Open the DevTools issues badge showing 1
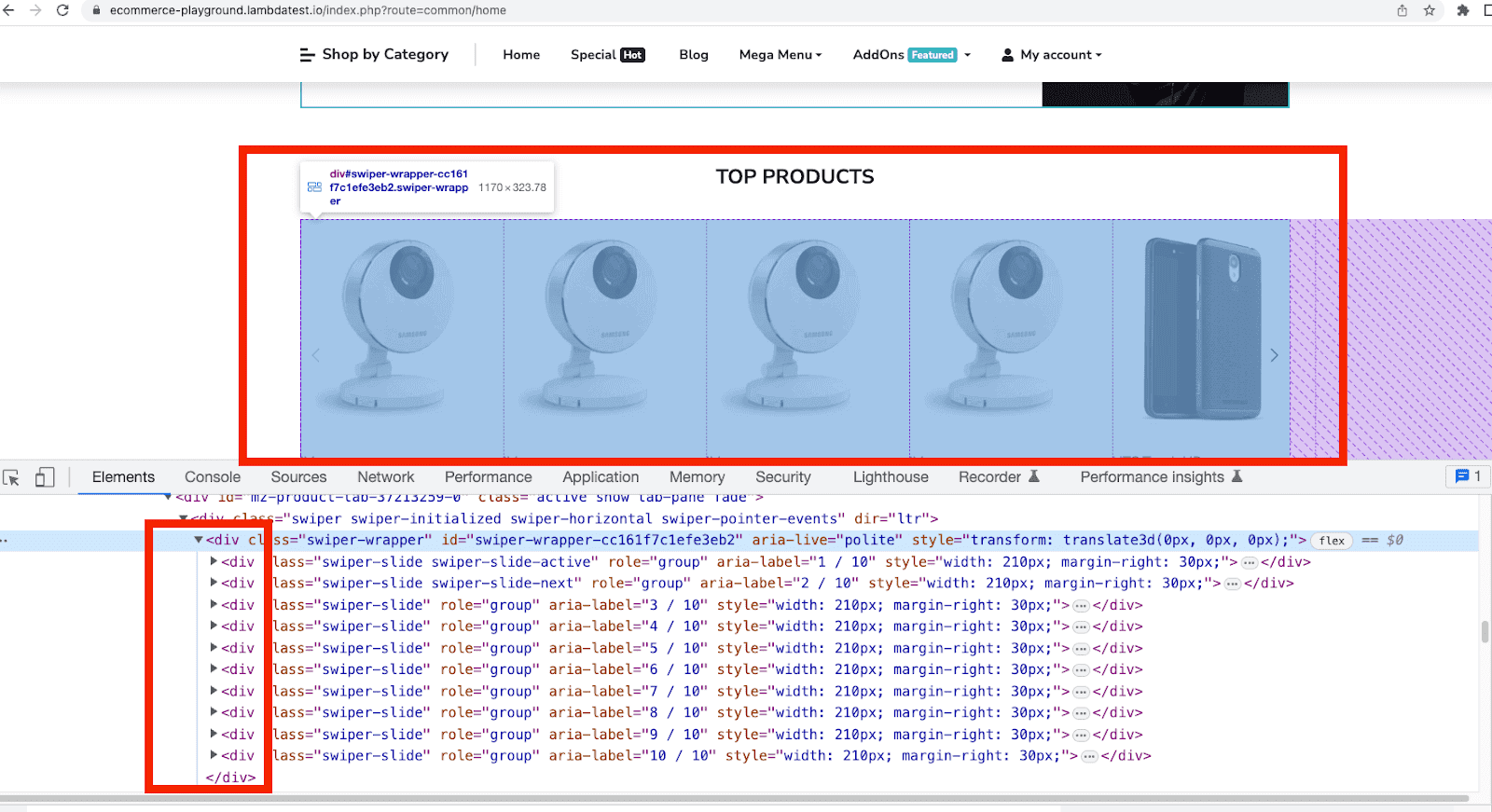Viewport: 1492px width, 812px height. (1468, 476)
